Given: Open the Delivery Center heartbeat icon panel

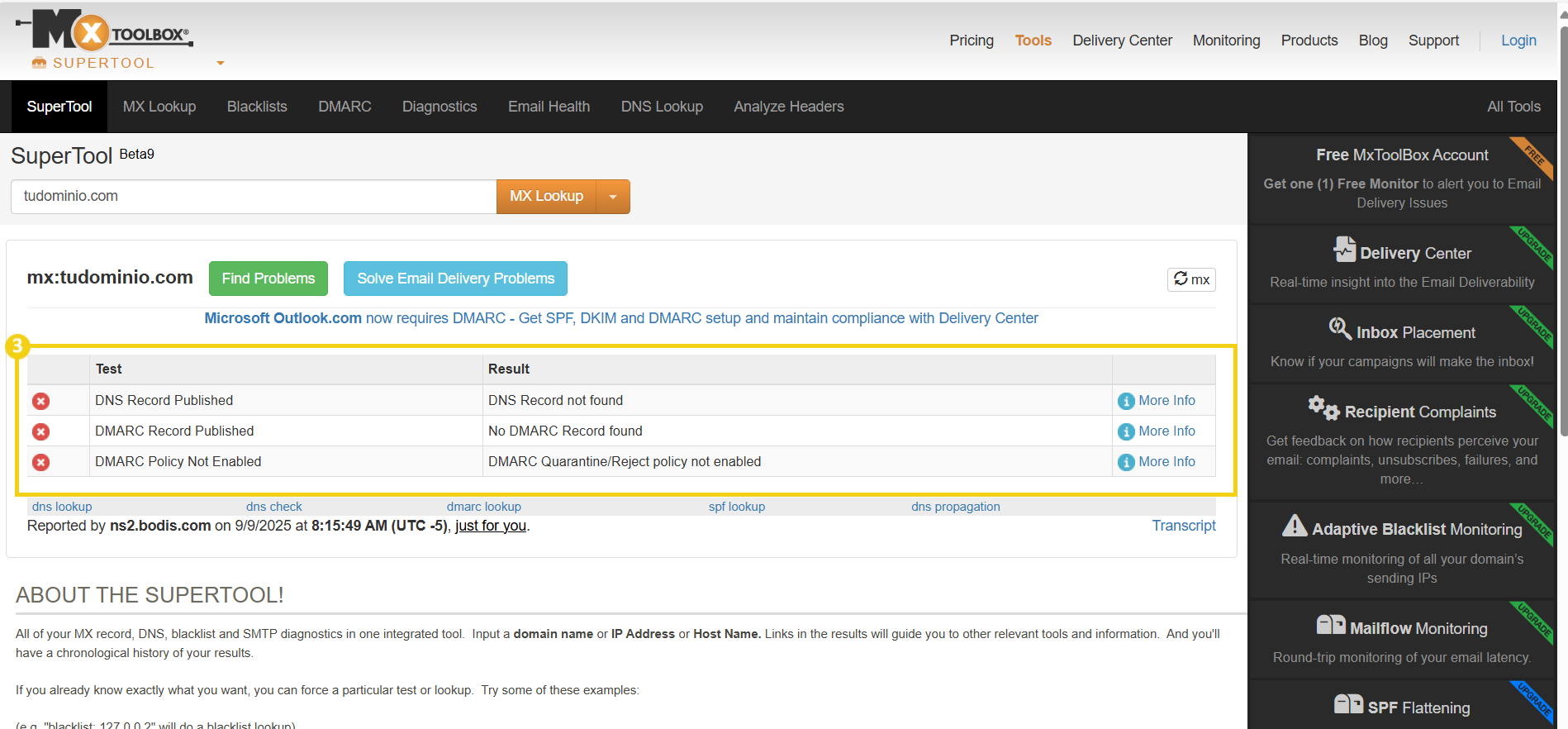Looking at the screenshot, I should point(1344,250).
